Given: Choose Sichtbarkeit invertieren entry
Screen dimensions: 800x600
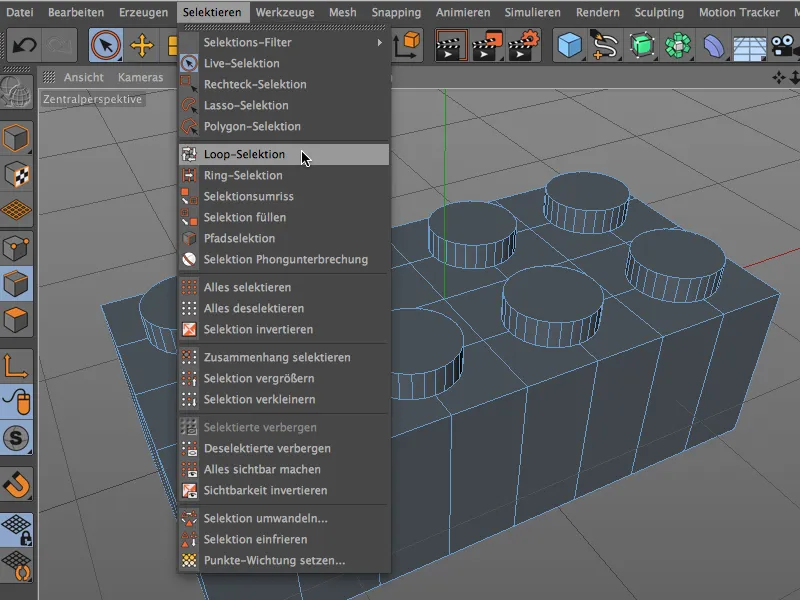Looking at the screenshot, I should pos(284,490).
